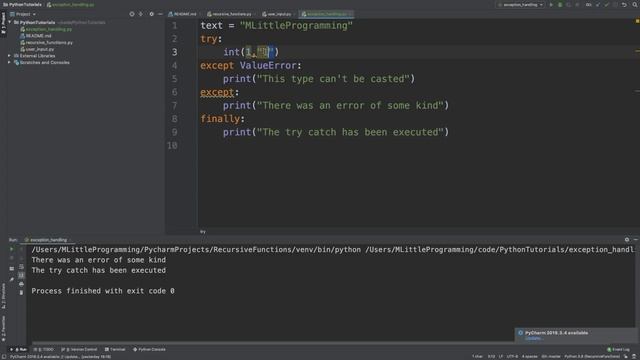
Task: Click the Git branch entry in the status bar
Action: coord(550,357)
